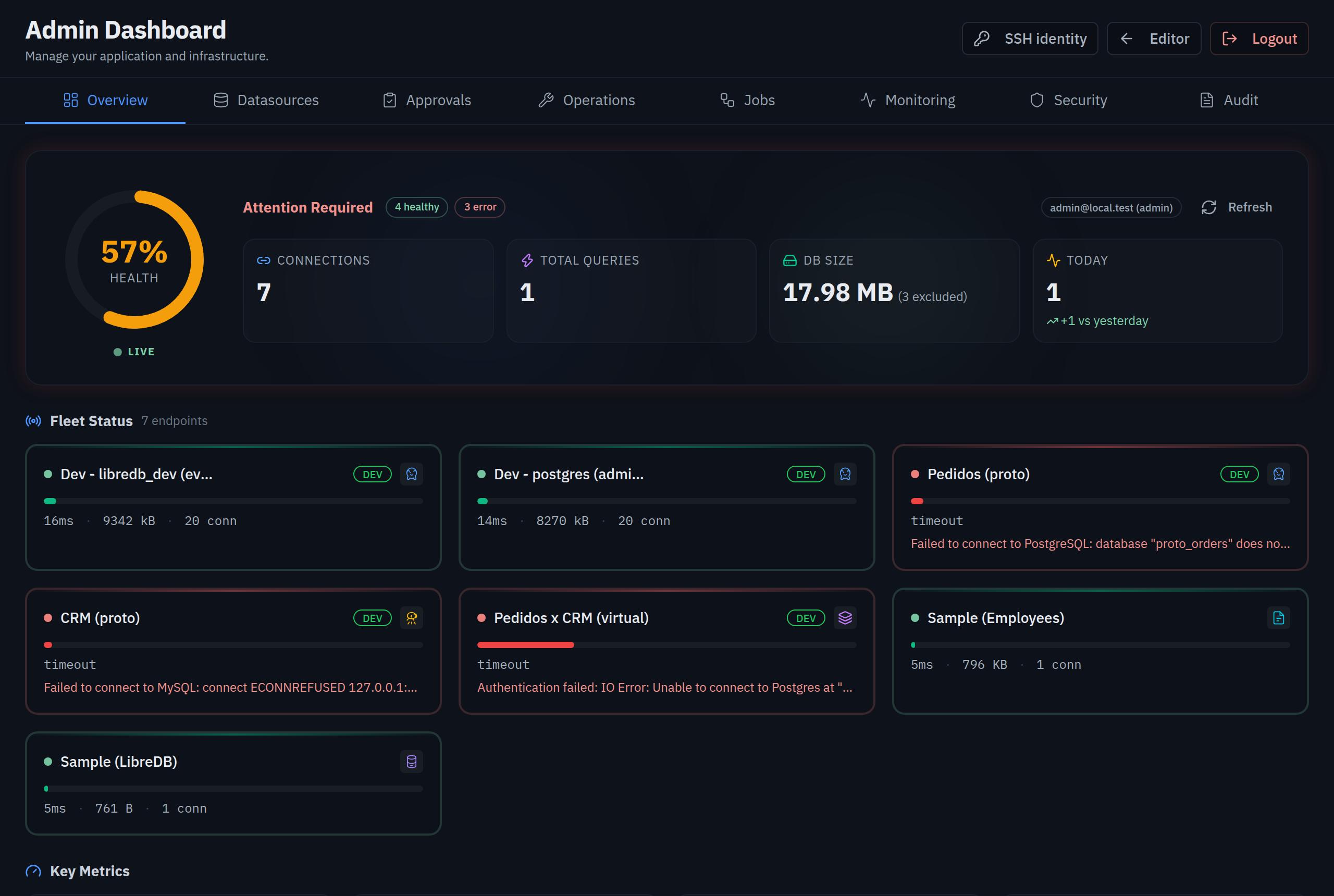Click the 17.98 MB DB size value
The height and width of the screenshot is (896, 1334).
click(x=838, y=293)
